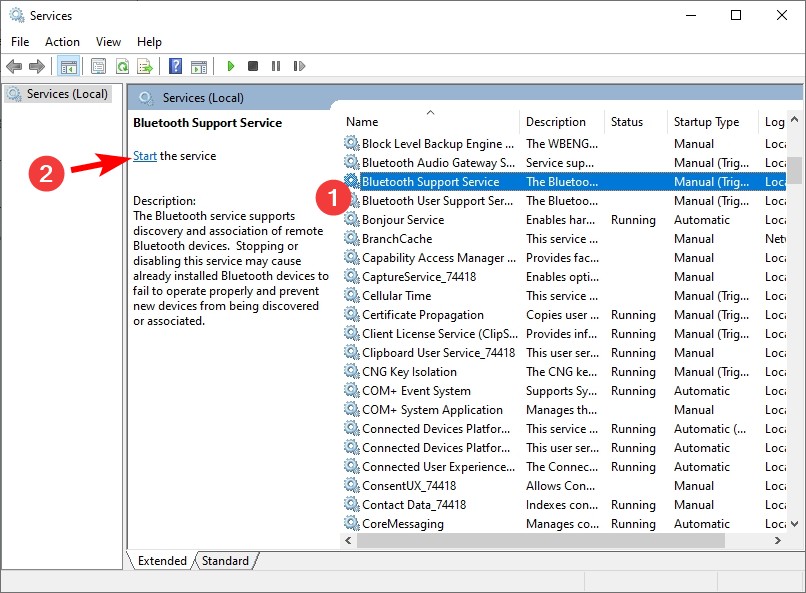Open the File menu

[20, 42]
